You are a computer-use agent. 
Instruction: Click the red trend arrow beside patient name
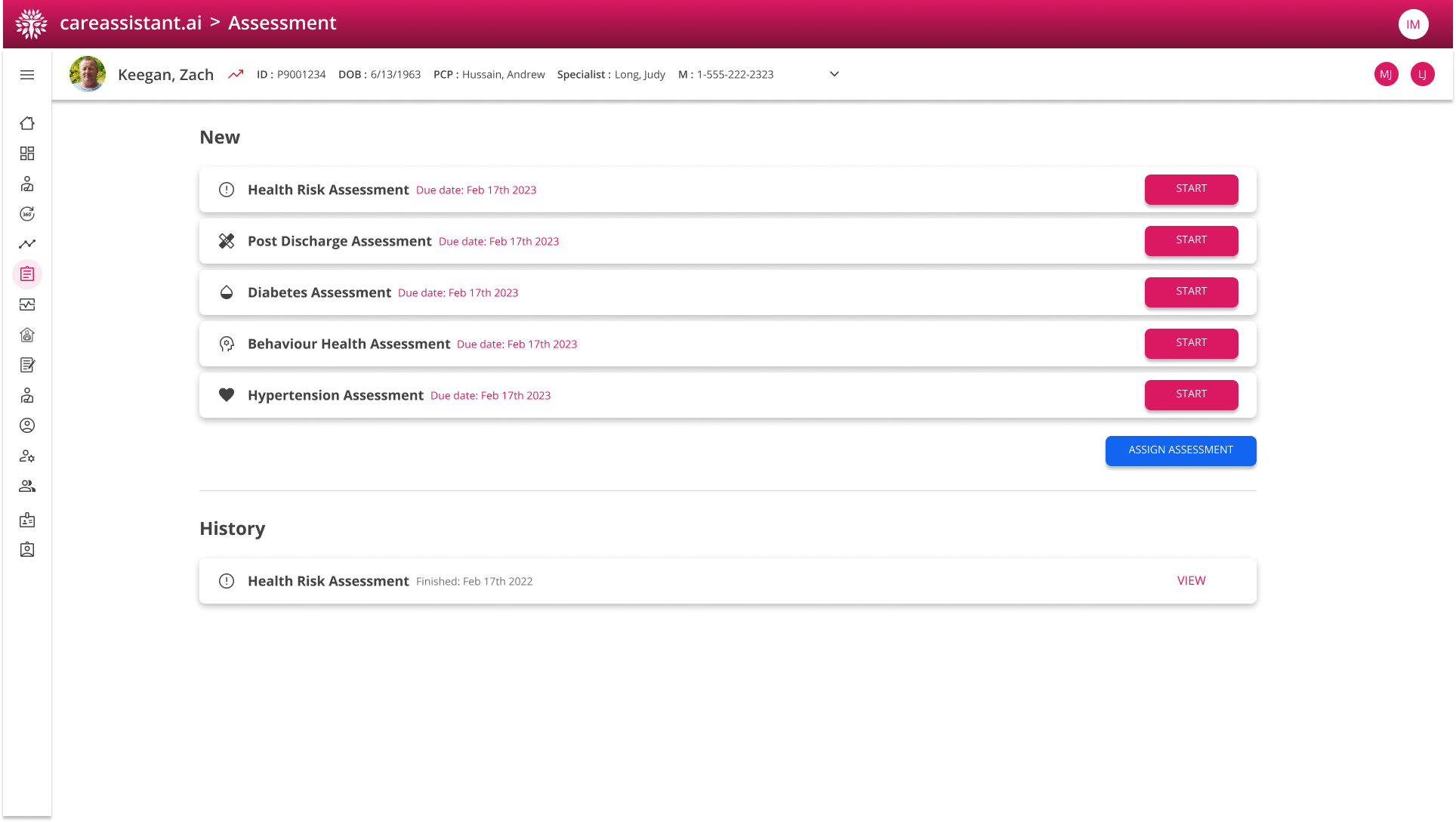tap(236, 74)
